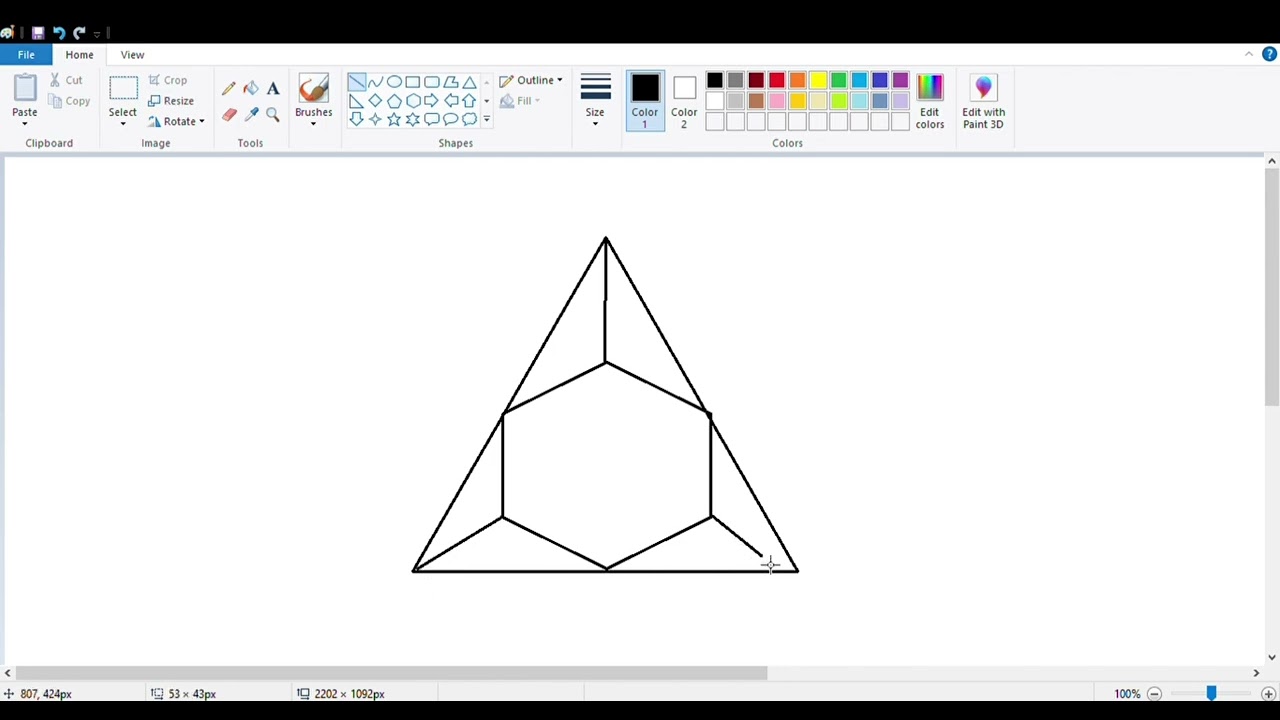Click the Crop button
Image resolution: width=1280 pixels, height=720 pixels.
point(168,80)
